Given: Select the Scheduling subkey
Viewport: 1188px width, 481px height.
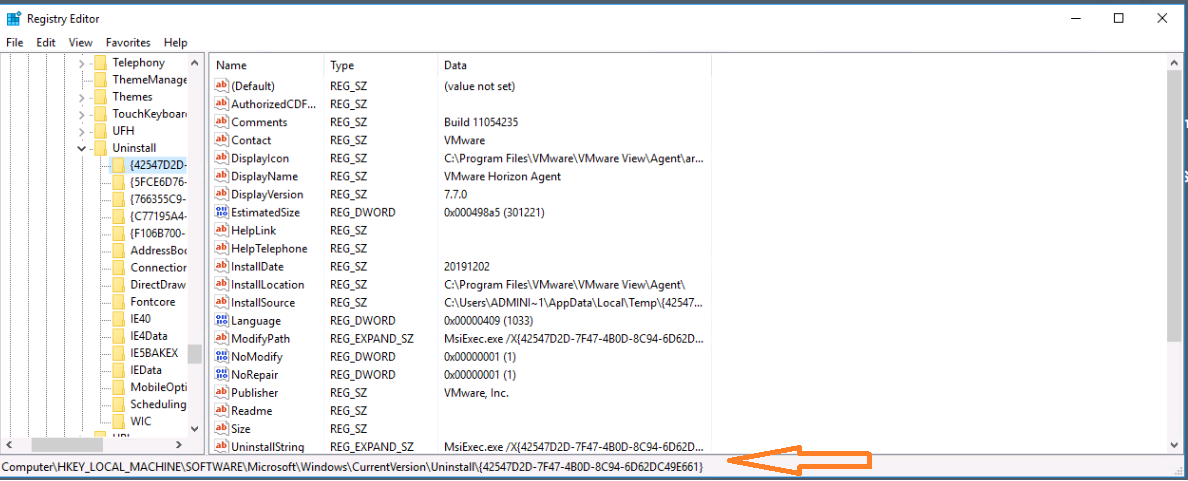Looking at the screenshot, I should (x=158, y=404).
